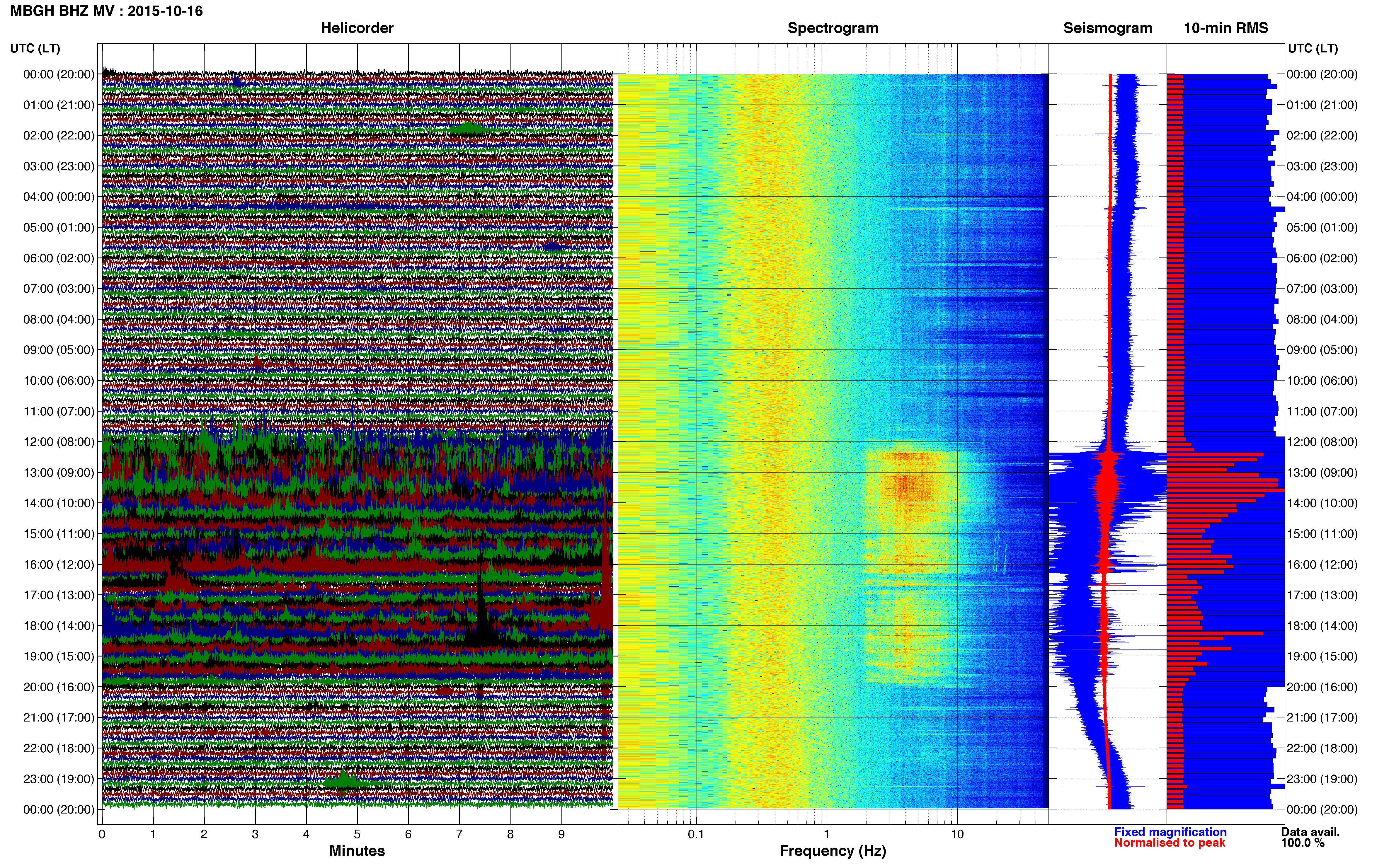Click the '10' frequency tick label
The width and height of the screenshot is (1389, 868).
pos(957,834)
